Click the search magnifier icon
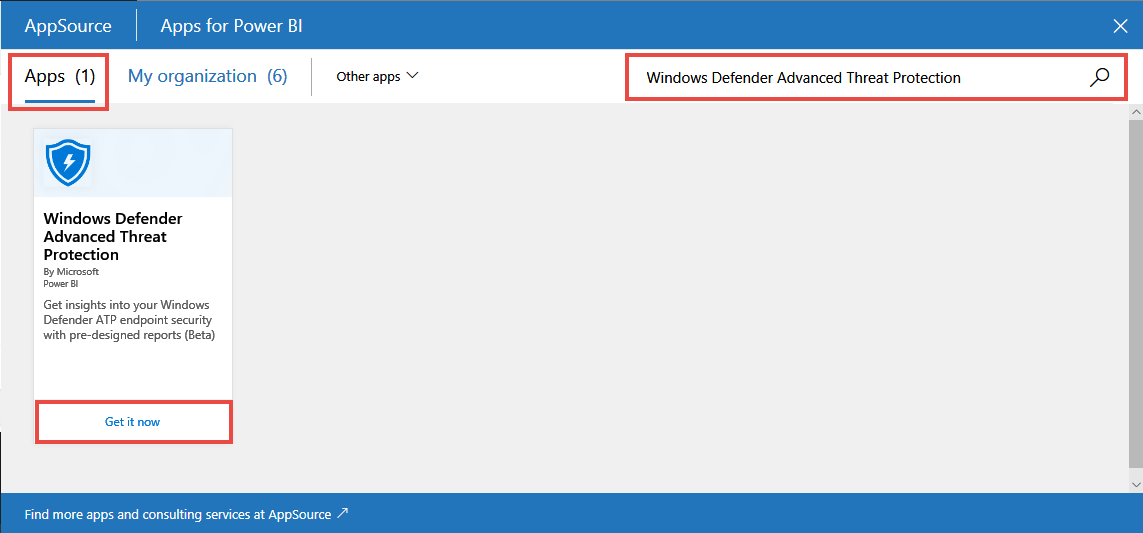Image resolution: width=1143 pixels, height=533 pixels. 1099,77
